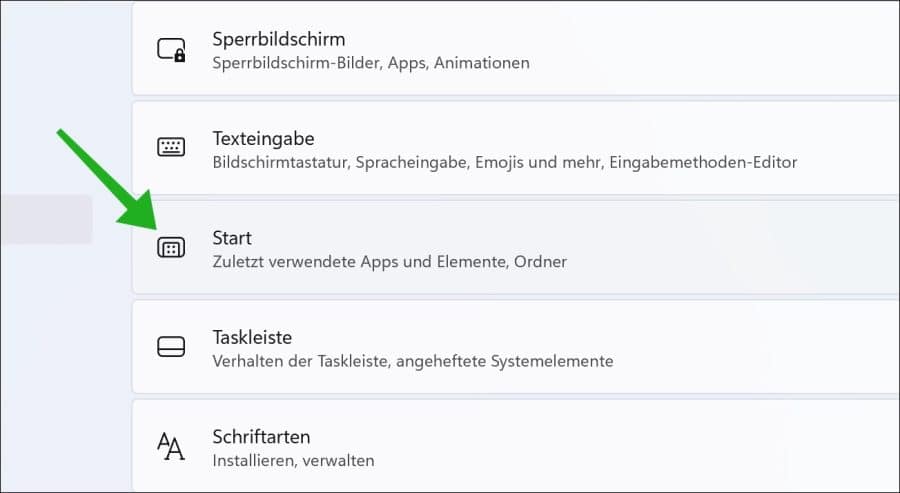Viewport: 900px width, 493px height.
Task: Click the Taskleiste taskbar icon
Action: click(171, 347)
